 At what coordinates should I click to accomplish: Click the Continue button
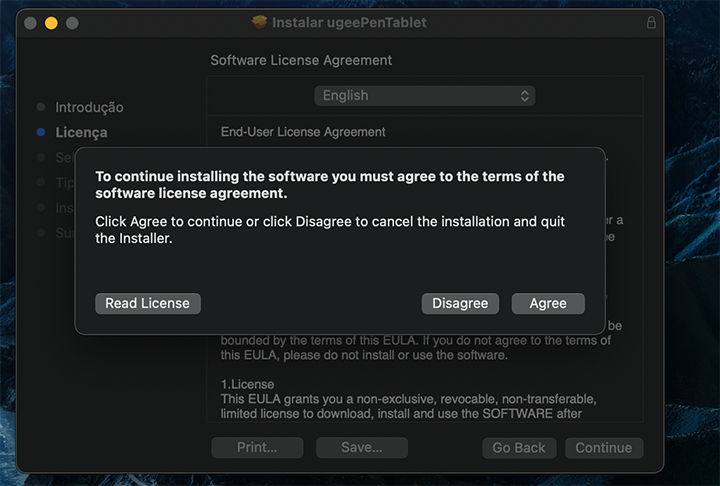(603, 448)
